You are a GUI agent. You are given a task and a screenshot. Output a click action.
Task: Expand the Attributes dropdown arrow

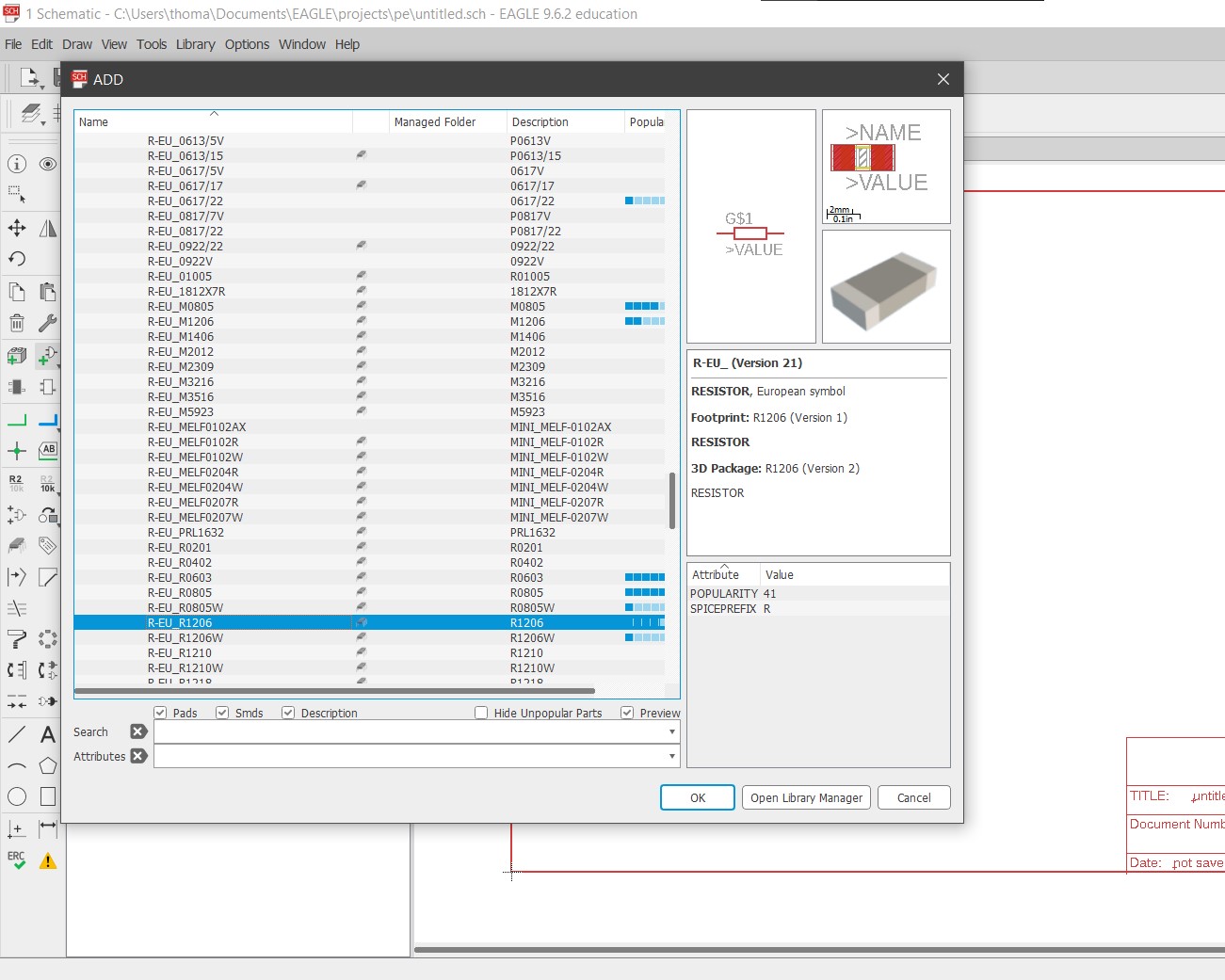click(671, 756)
